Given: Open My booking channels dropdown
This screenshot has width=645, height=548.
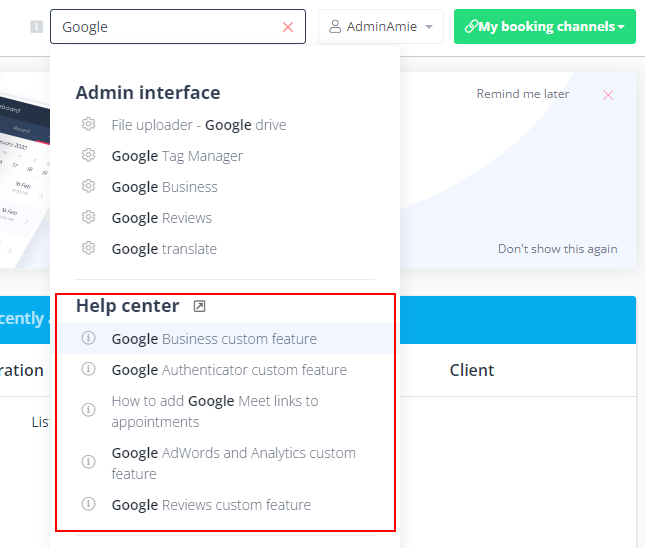Looking at the screenshot, I should (x=545, y=27).
